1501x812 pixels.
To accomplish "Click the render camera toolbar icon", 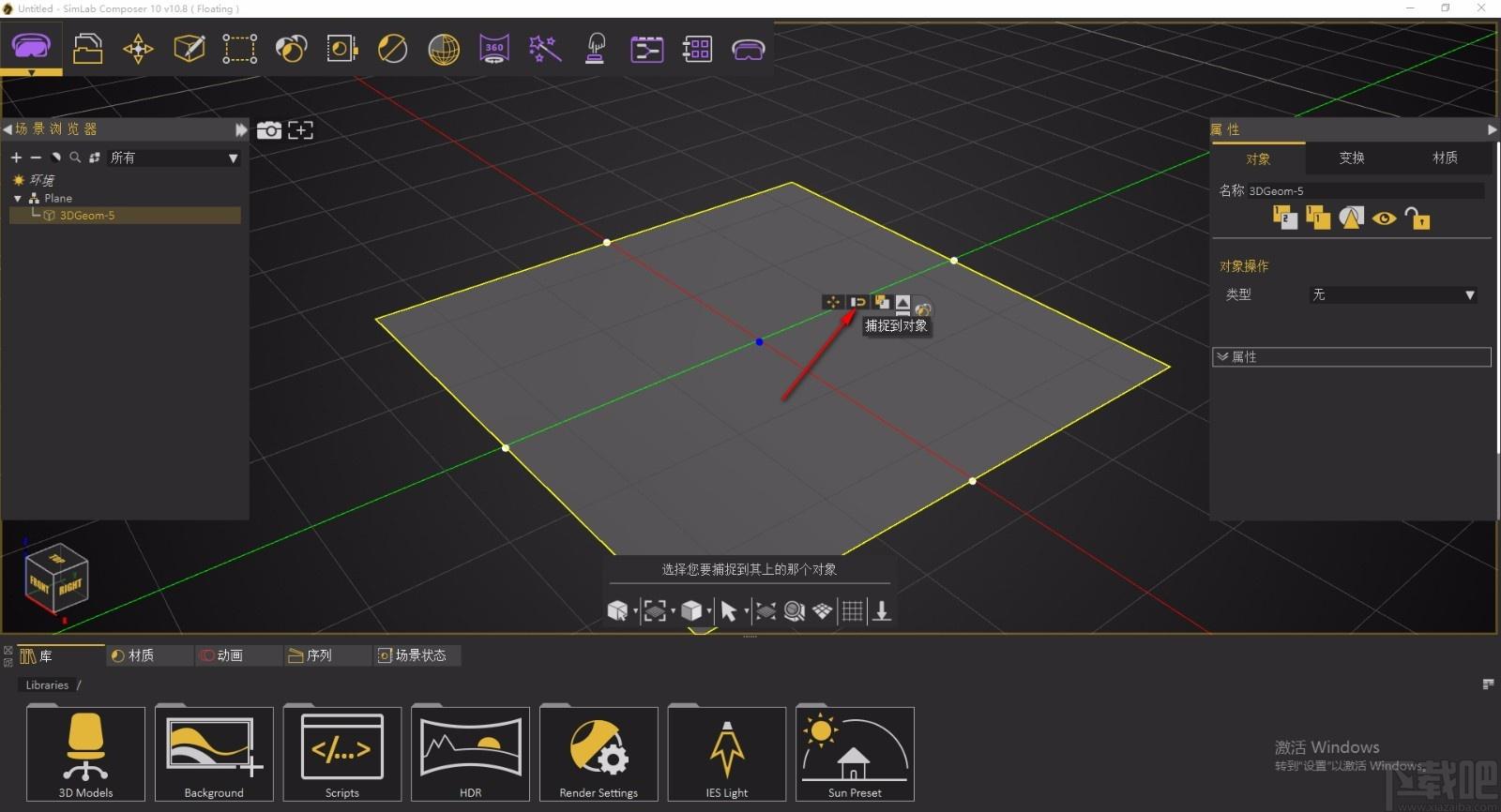I will tap(341, 49).
